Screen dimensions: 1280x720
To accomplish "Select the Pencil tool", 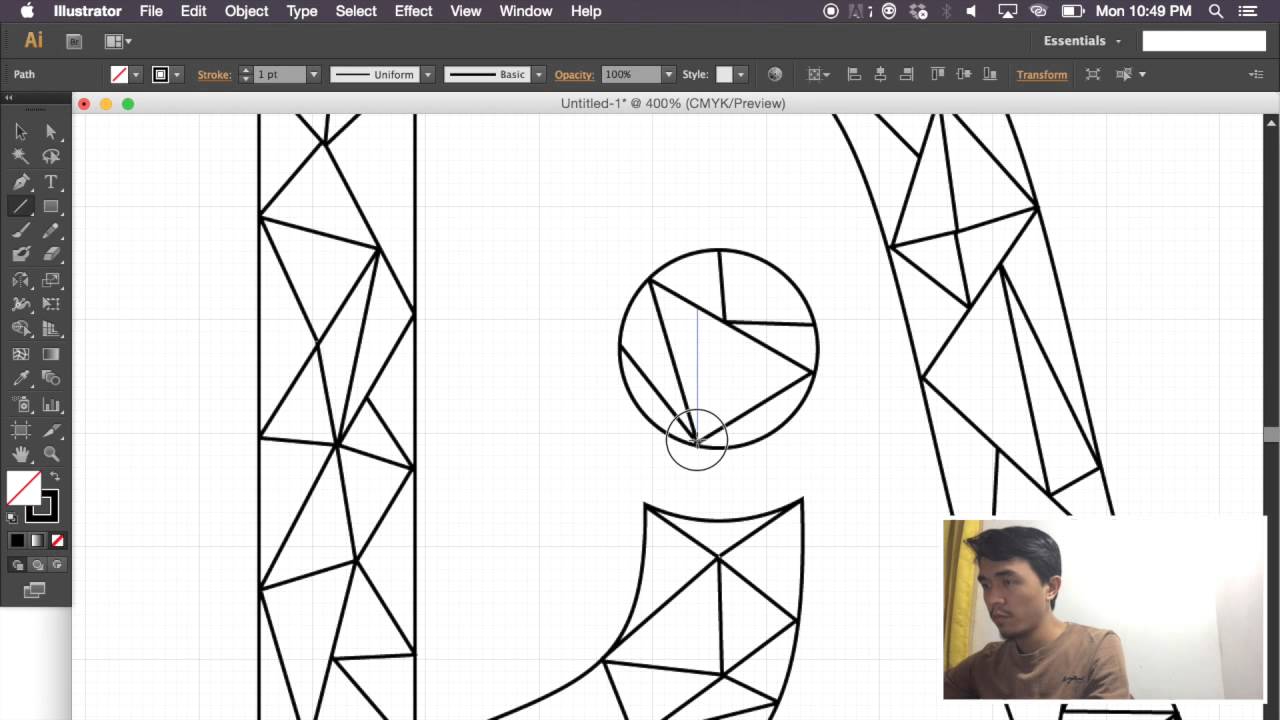I will (51, 231).
